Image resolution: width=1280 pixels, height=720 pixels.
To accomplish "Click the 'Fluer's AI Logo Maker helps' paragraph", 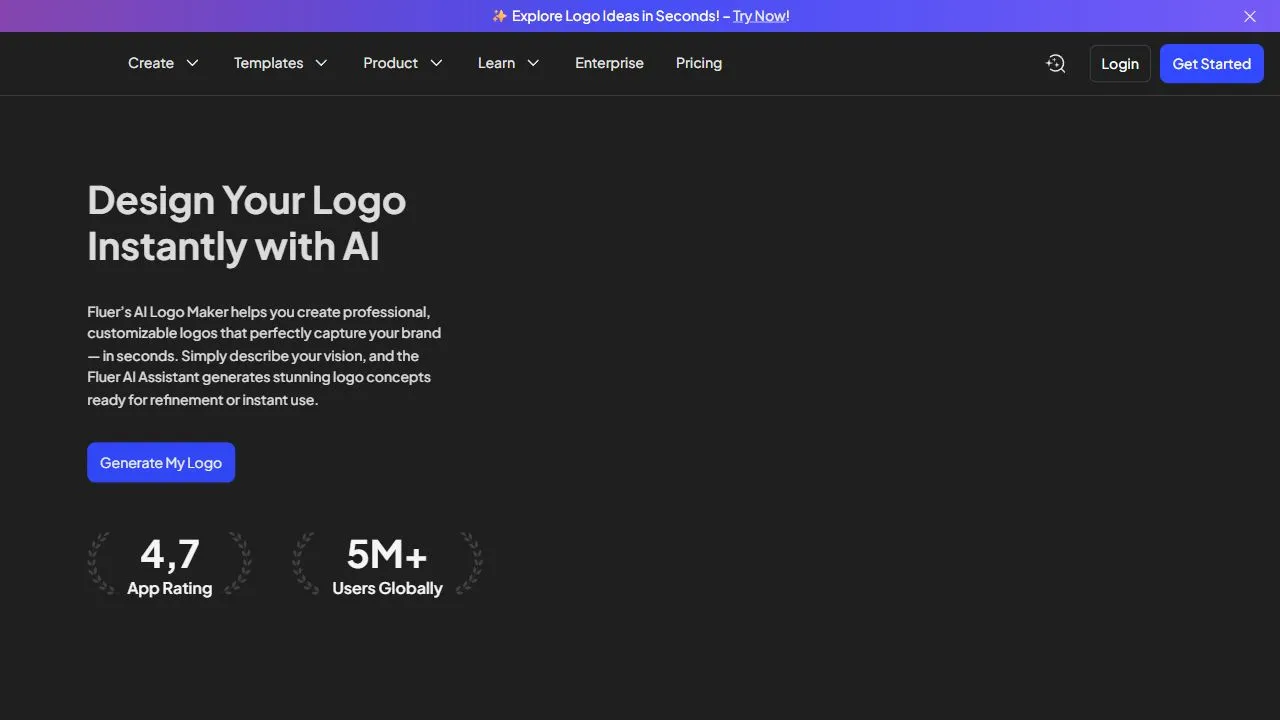I will point(264,356).
